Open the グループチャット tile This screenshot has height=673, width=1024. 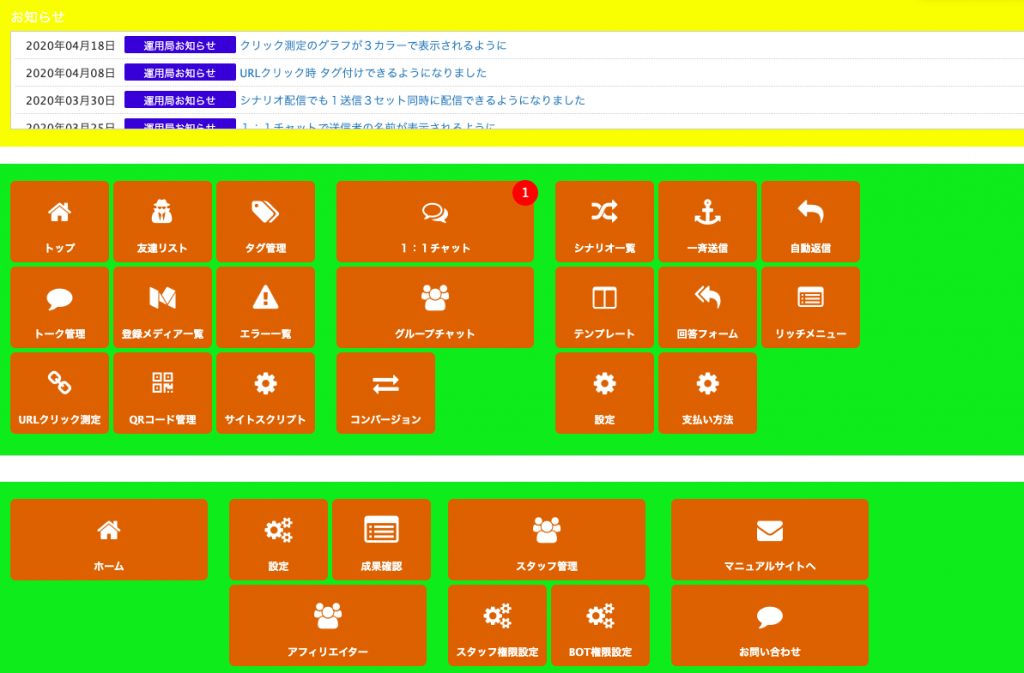click(x=435, y=307)
